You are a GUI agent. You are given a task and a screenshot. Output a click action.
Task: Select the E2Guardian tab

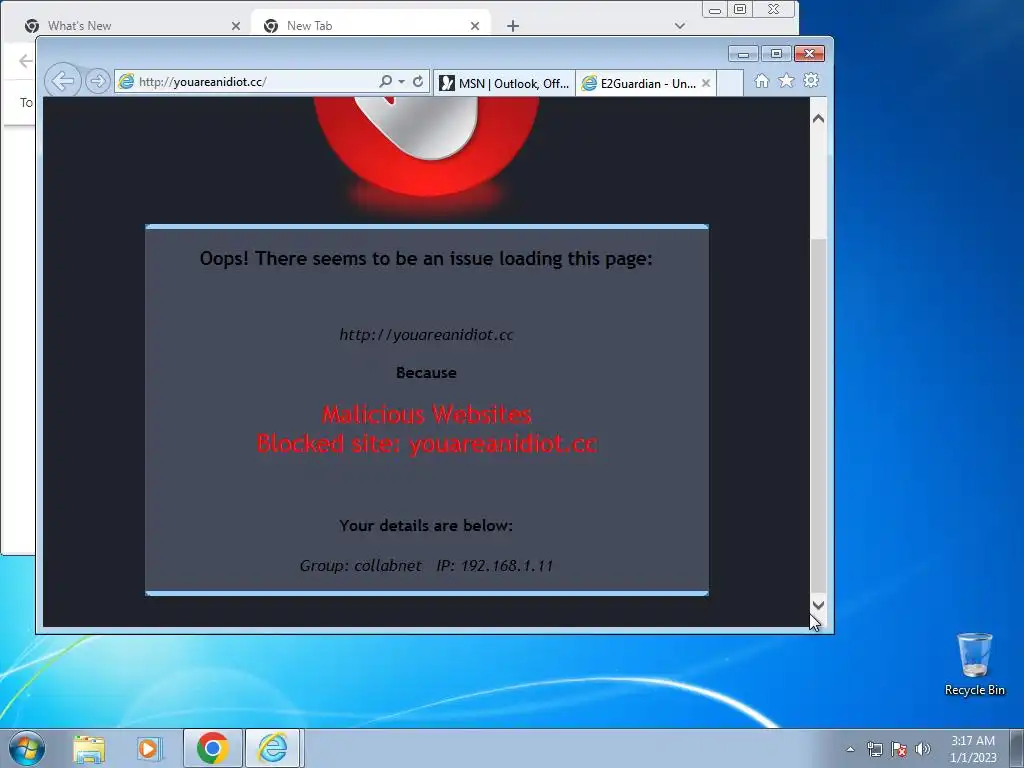pos(639,84)
